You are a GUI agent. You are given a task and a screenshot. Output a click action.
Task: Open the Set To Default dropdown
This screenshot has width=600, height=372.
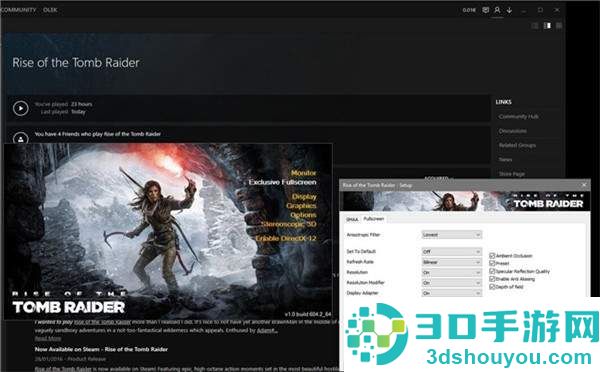point(452,251)
